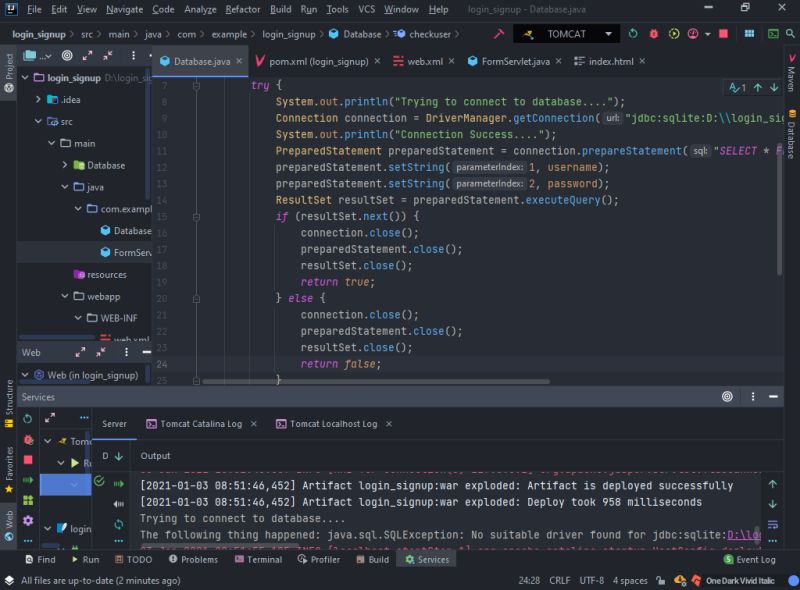This screenshot has width=800, height=590.
Task: Collapse the src folder in Project tree
Action: [40, 123]
